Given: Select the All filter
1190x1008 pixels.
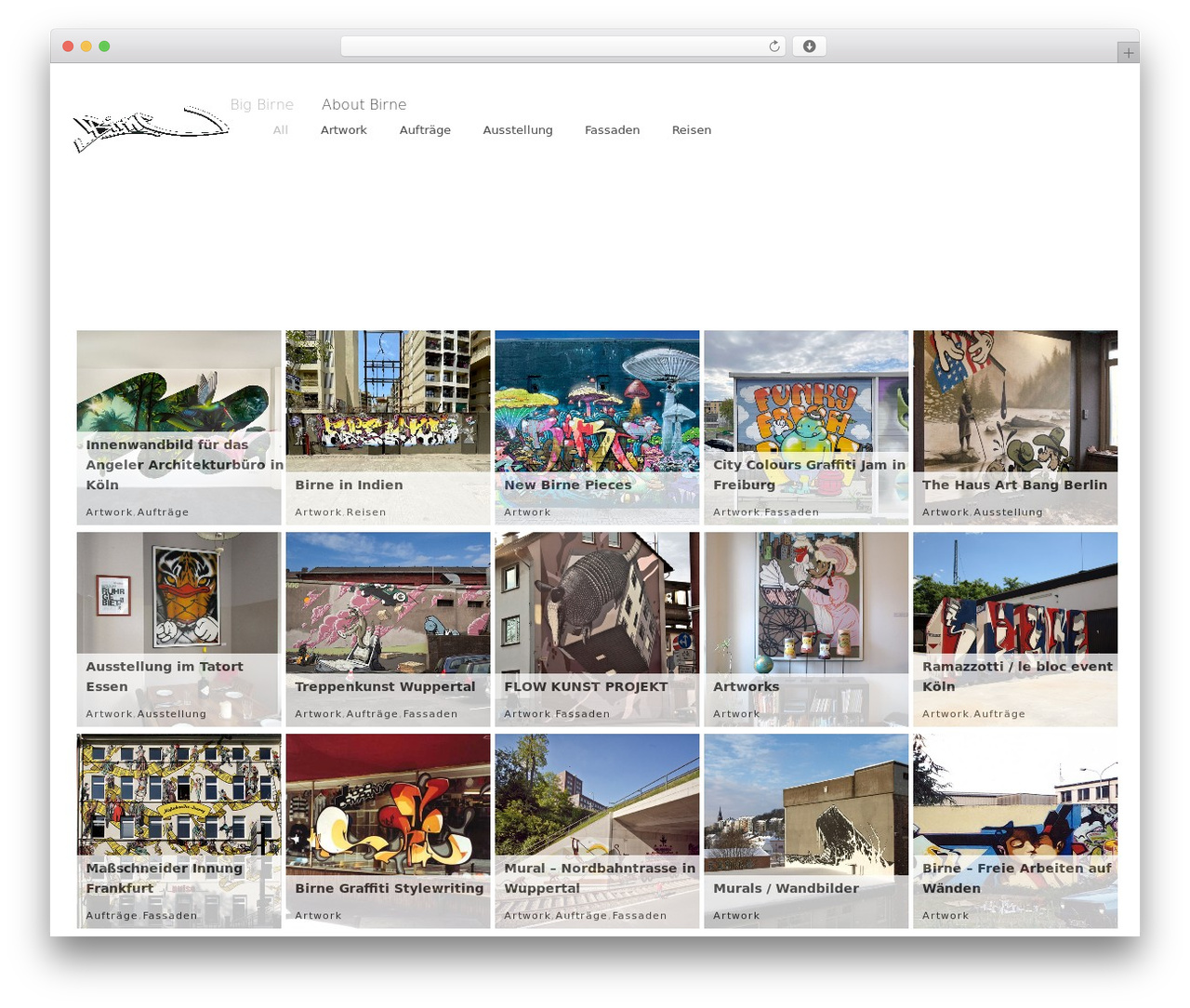Looking at the screenshot, I should click(281, 130).
